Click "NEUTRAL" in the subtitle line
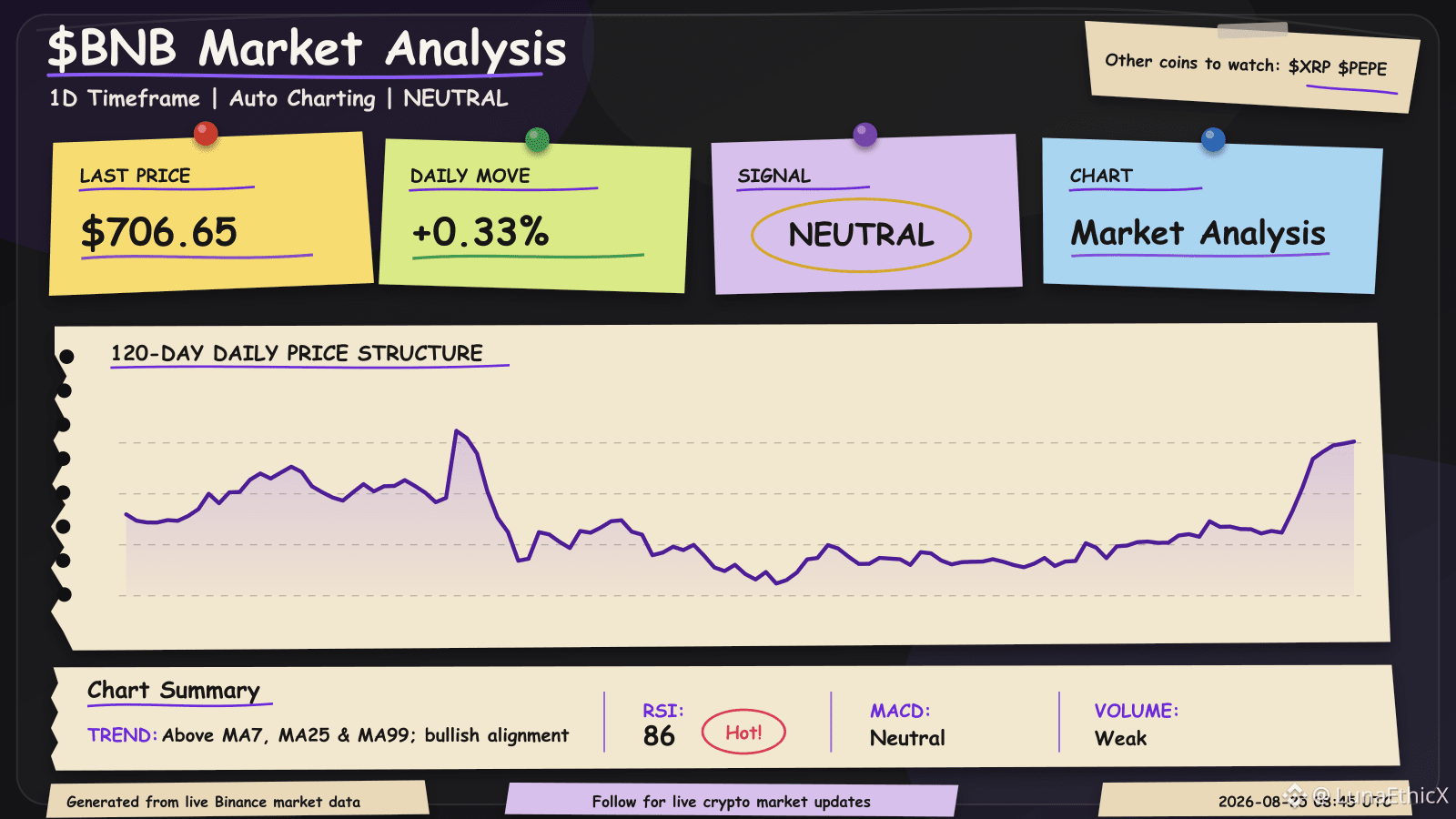Screen dimensions: 1456x819 click(x=456, y=98)
